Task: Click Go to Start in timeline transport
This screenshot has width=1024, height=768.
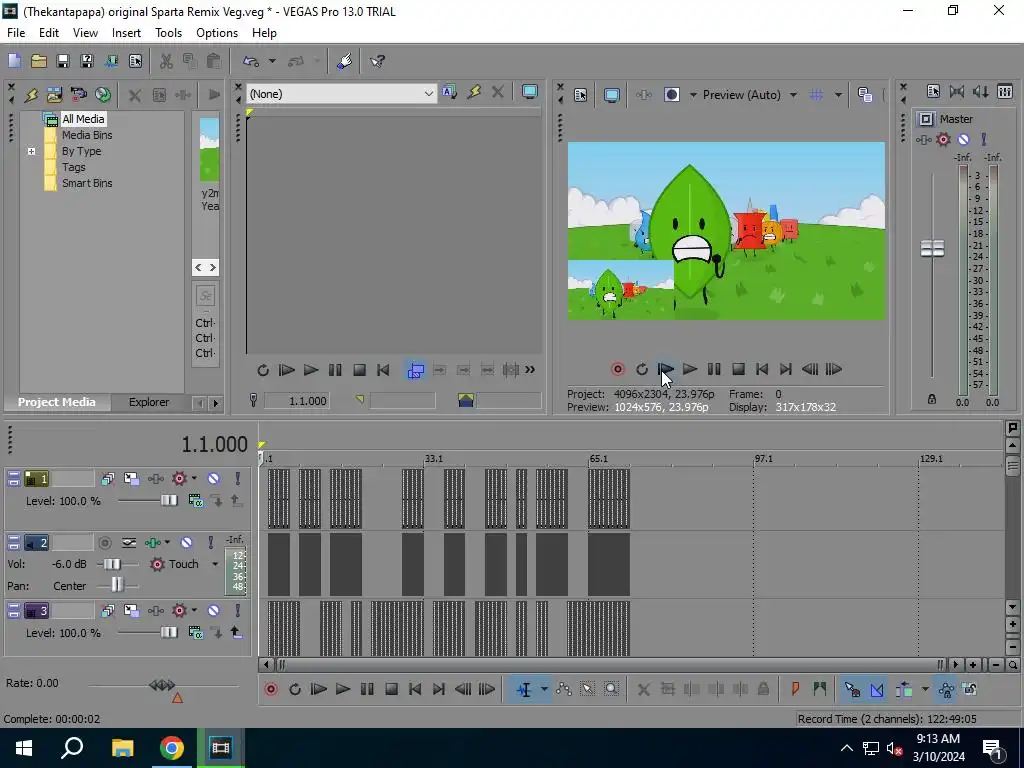Action: (x=415, y=689)
